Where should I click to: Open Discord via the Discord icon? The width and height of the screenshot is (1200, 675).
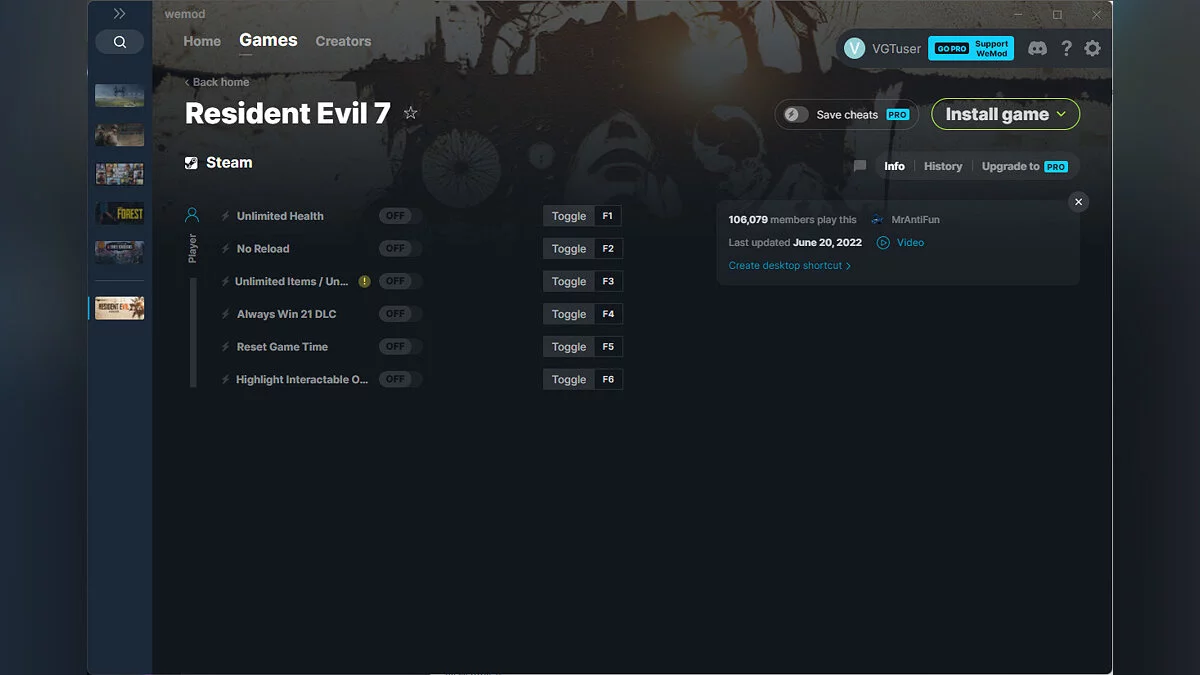[1037, 48]
